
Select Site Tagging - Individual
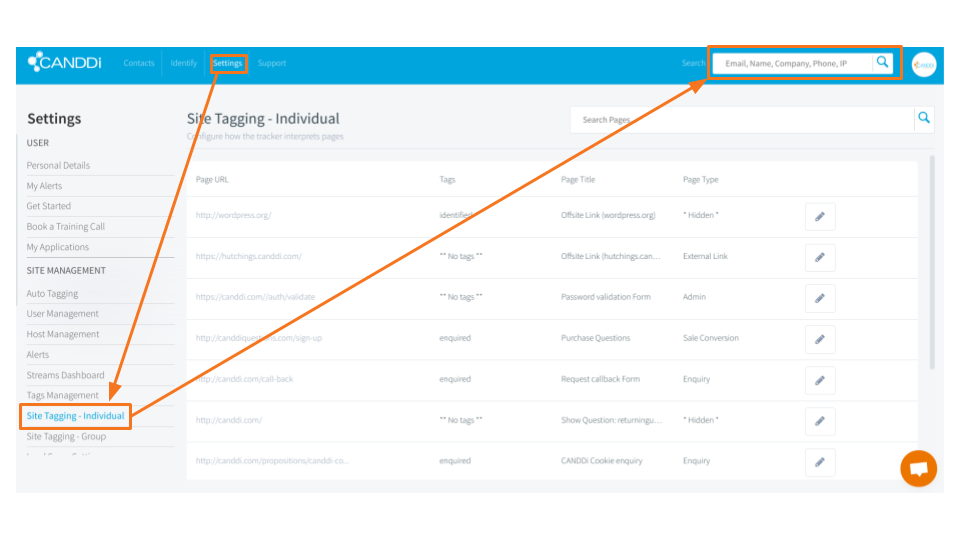[x=75, y=416]
